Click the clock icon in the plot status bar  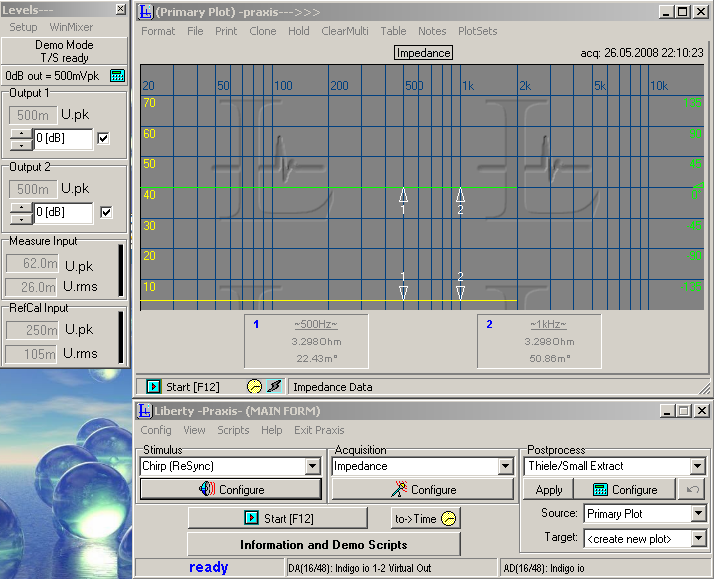pos(254,386)
